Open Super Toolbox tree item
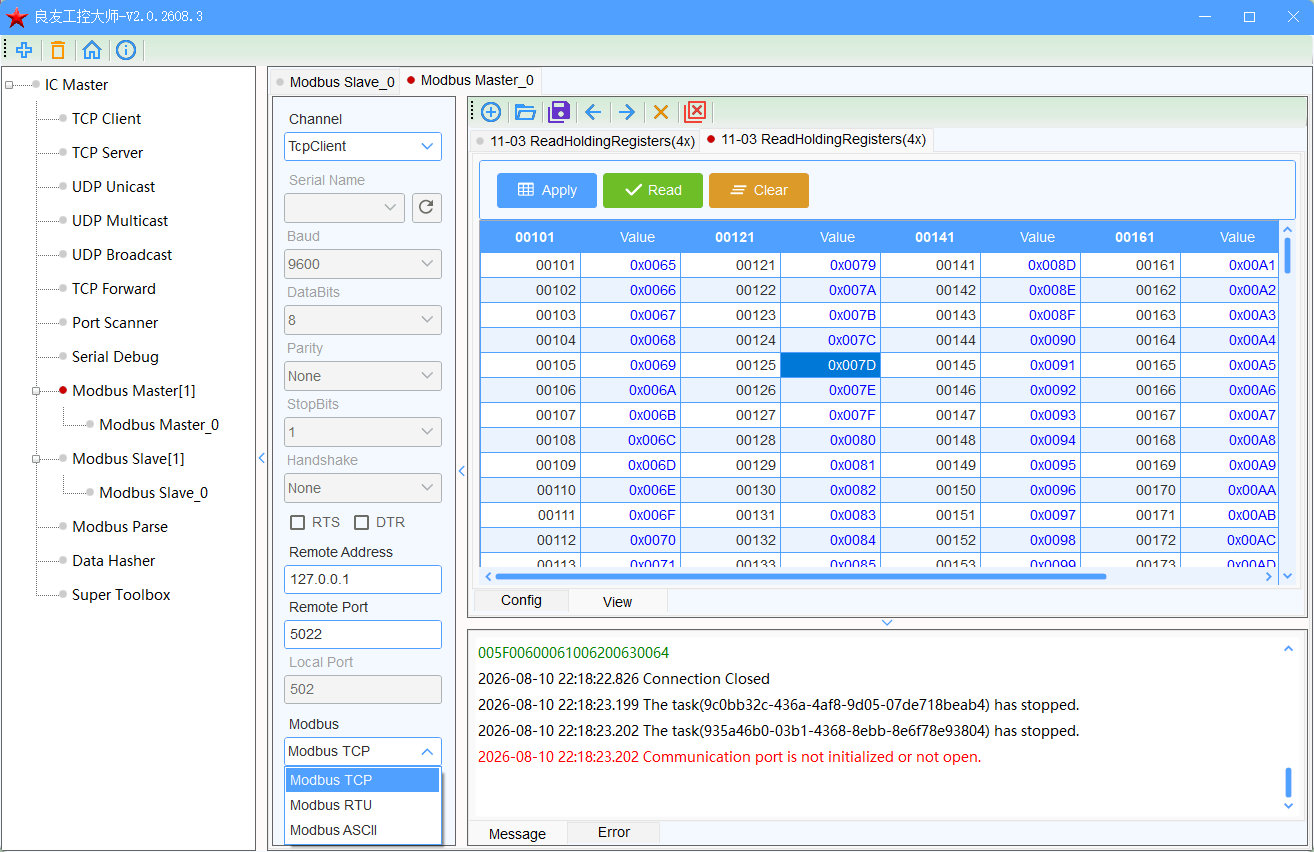Screen dimensions: 1314x852 121,595
